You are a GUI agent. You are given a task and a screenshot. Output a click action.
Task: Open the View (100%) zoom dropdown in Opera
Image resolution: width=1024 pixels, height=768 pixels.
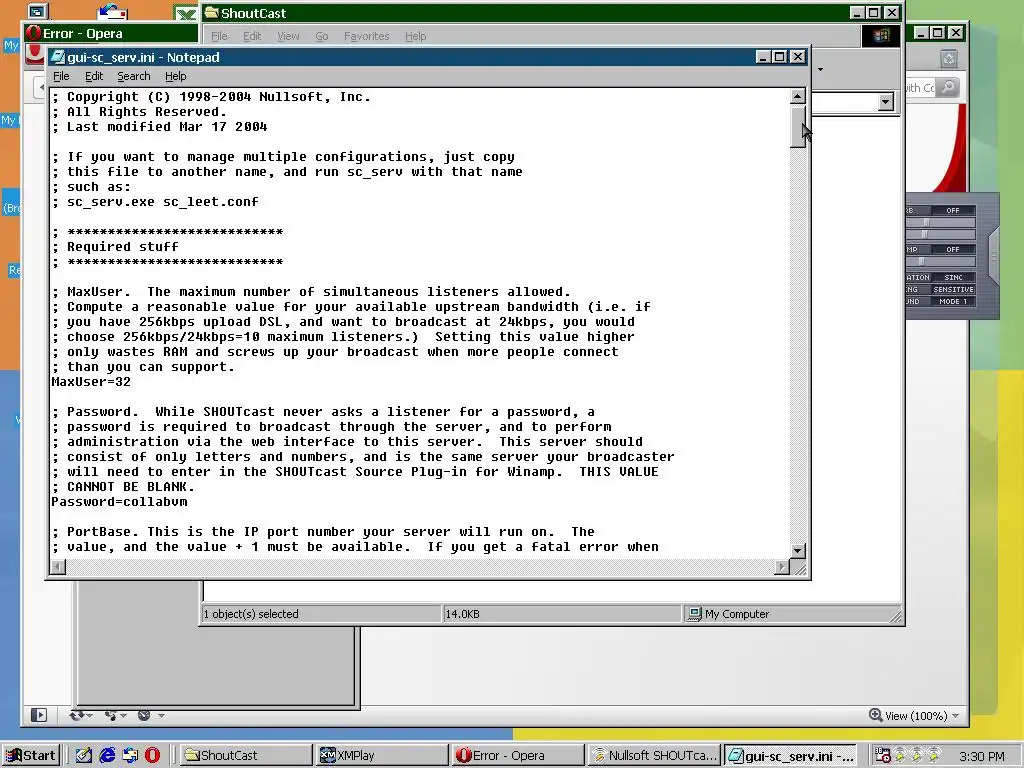point(955,716)
